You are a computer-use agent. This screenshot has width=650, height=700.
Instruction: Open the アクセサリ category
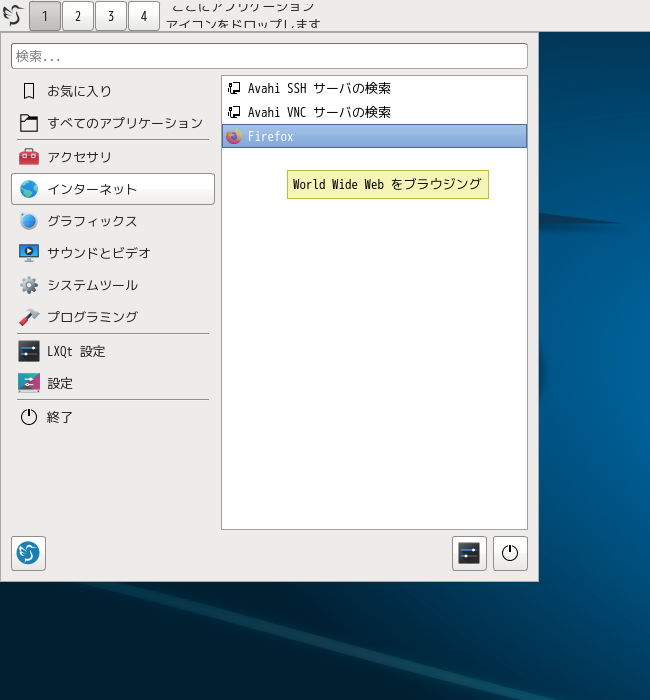click(112, 157)
